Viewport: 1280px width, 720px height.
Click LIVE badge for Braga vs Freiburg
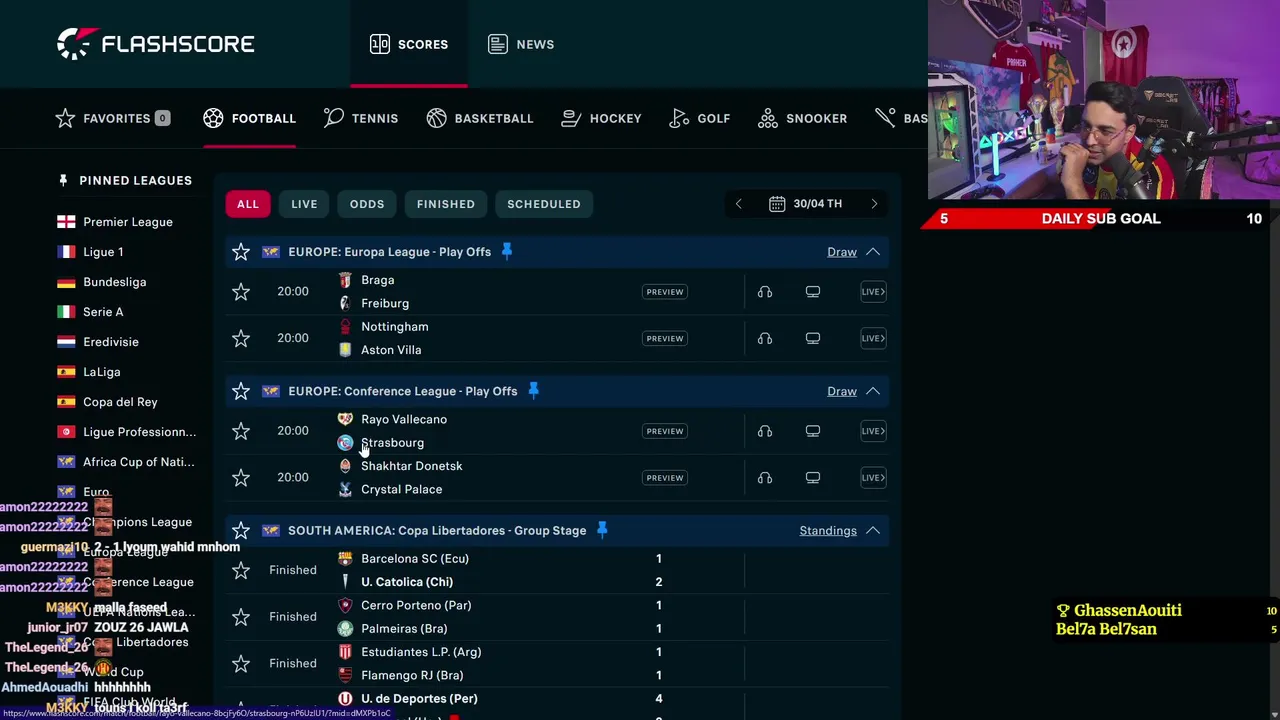[x=873, y=292]
